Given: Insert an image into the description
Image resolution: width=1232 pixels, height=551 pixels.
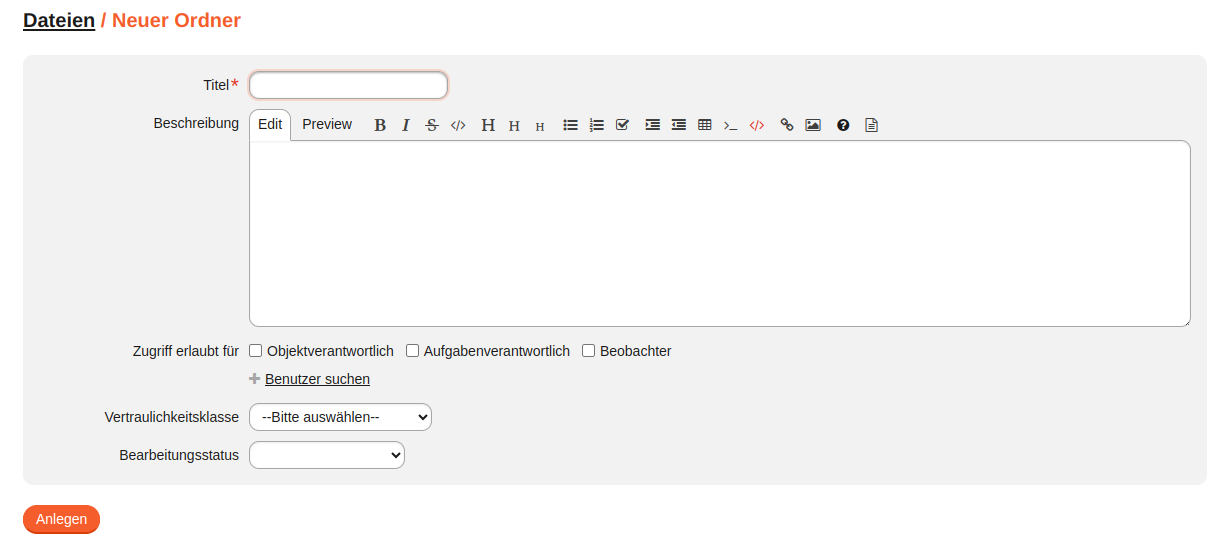Looking at the screenshot, I should (813, 125).
